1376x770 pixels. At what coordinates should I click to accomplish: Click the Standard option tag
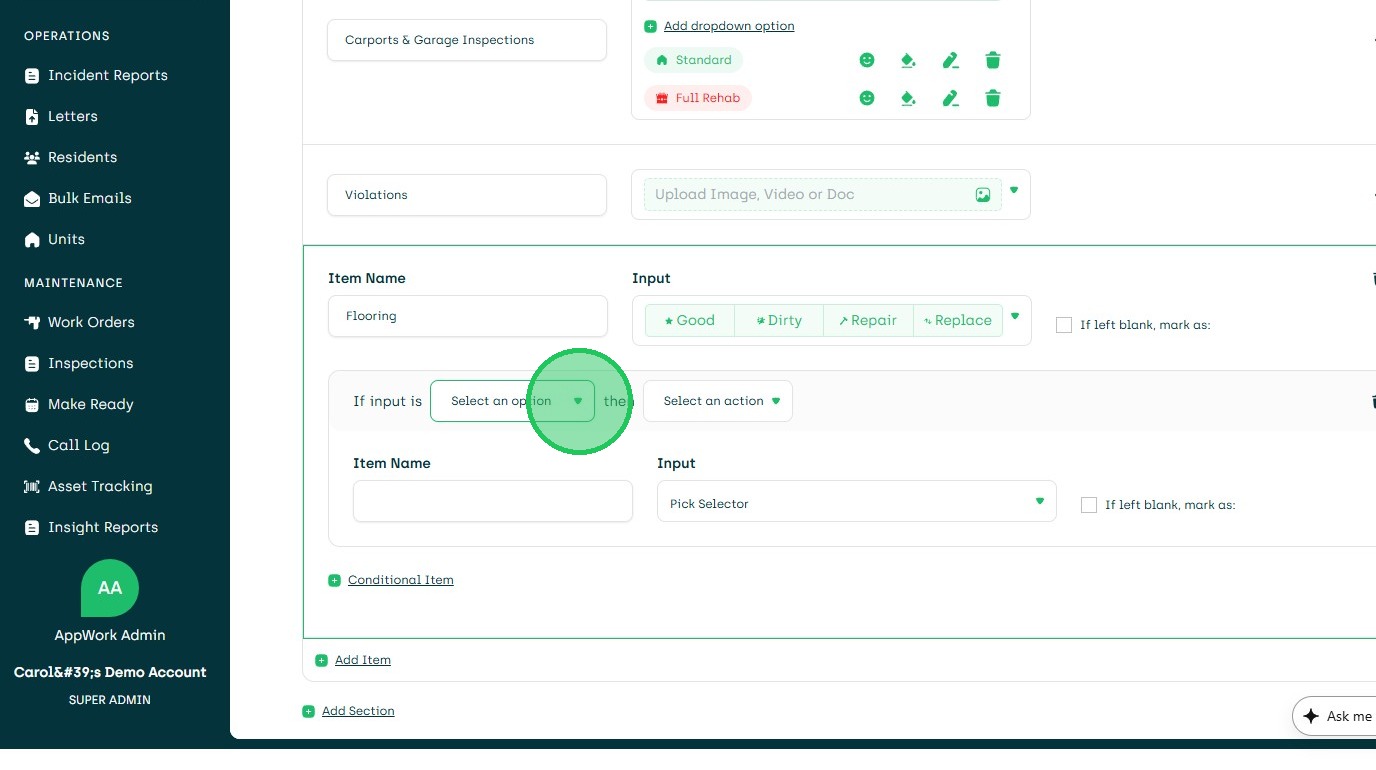(694, 60)
